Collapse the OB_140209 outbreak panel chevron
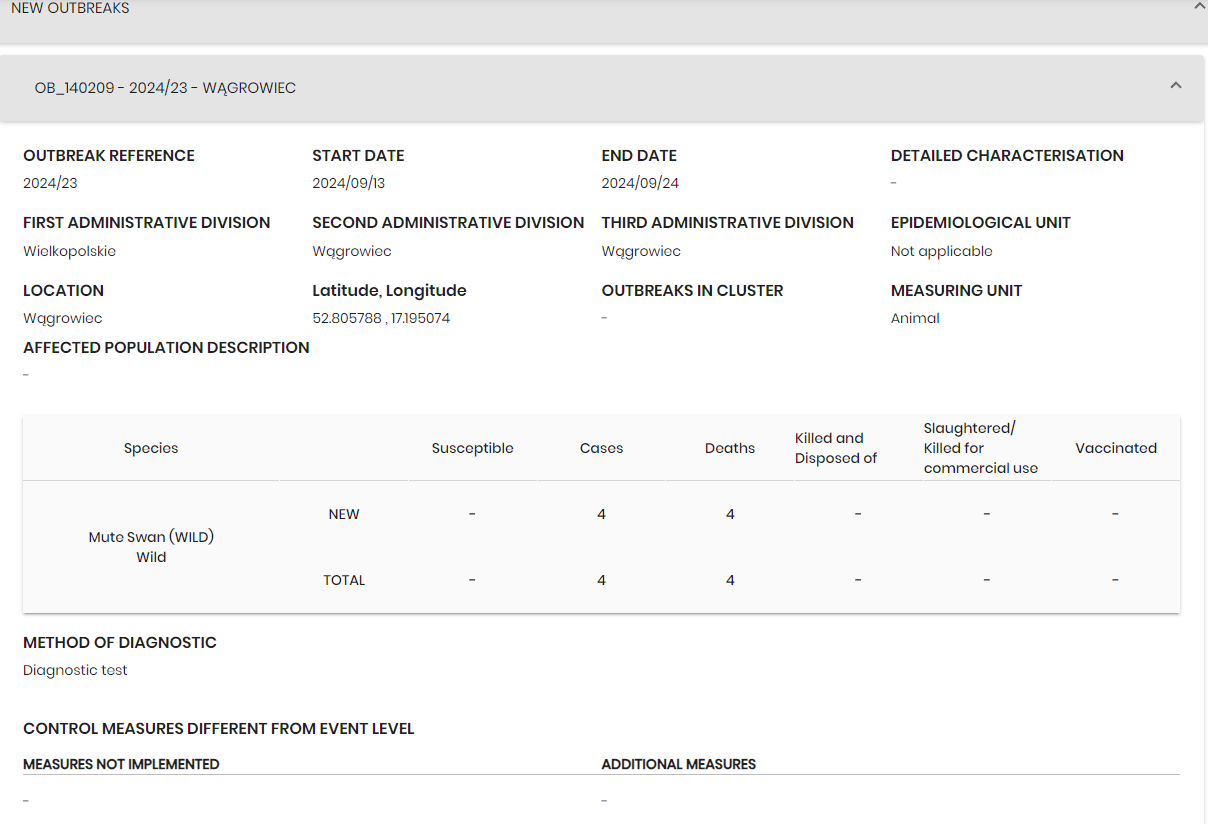Screen dimensions: 1208x824 (1176, 86)
